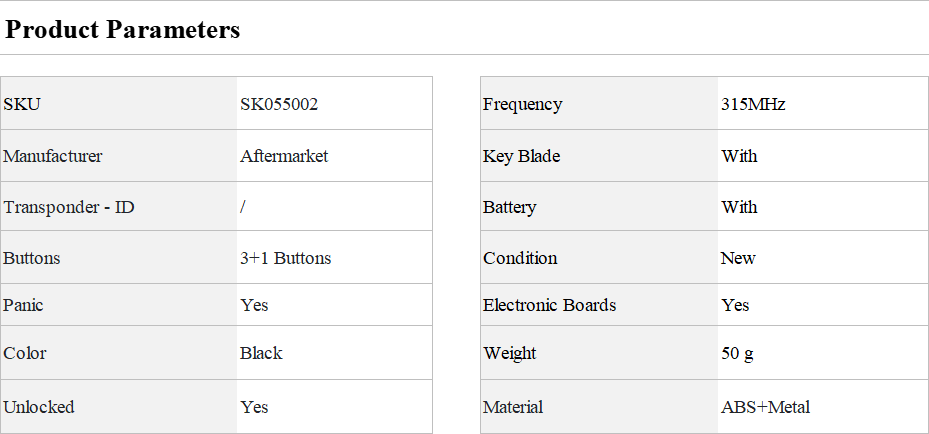Click the Frequency label cell
Image resolution: width=929 pixels, height=434 pixels.
point(599,103)
